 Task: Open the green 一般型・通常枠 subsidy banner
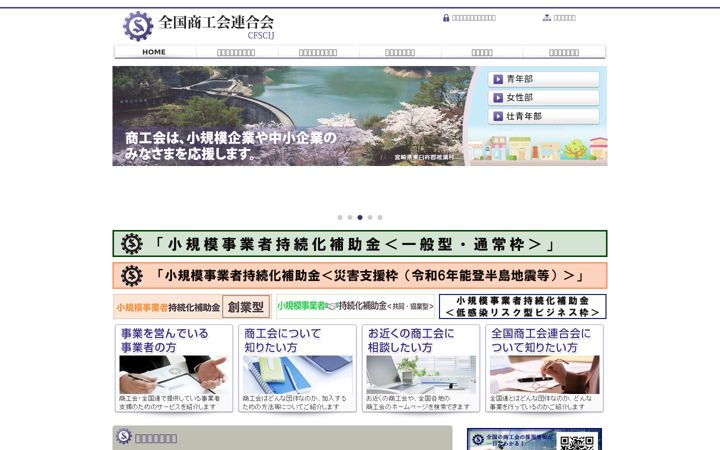tap(360, 243)
